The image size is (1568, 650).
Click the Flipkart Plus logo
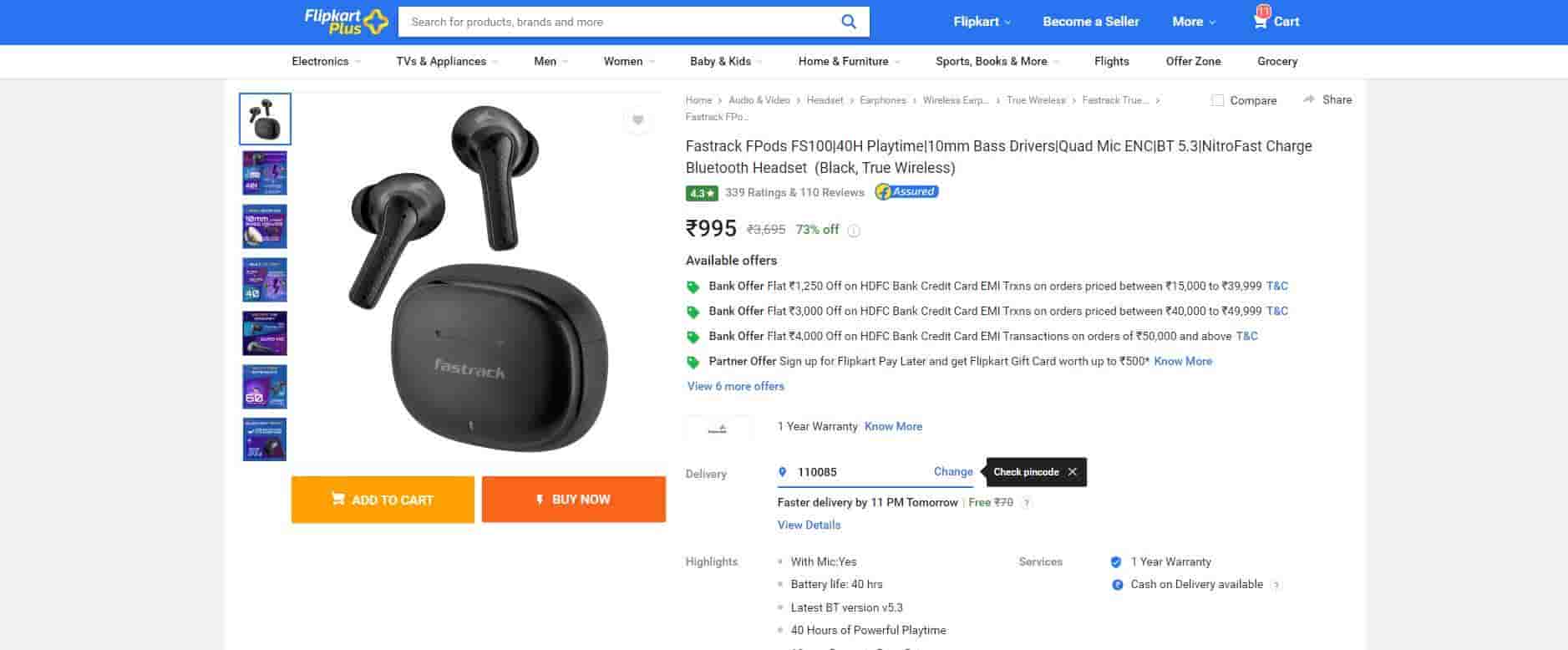pos(346,22)
